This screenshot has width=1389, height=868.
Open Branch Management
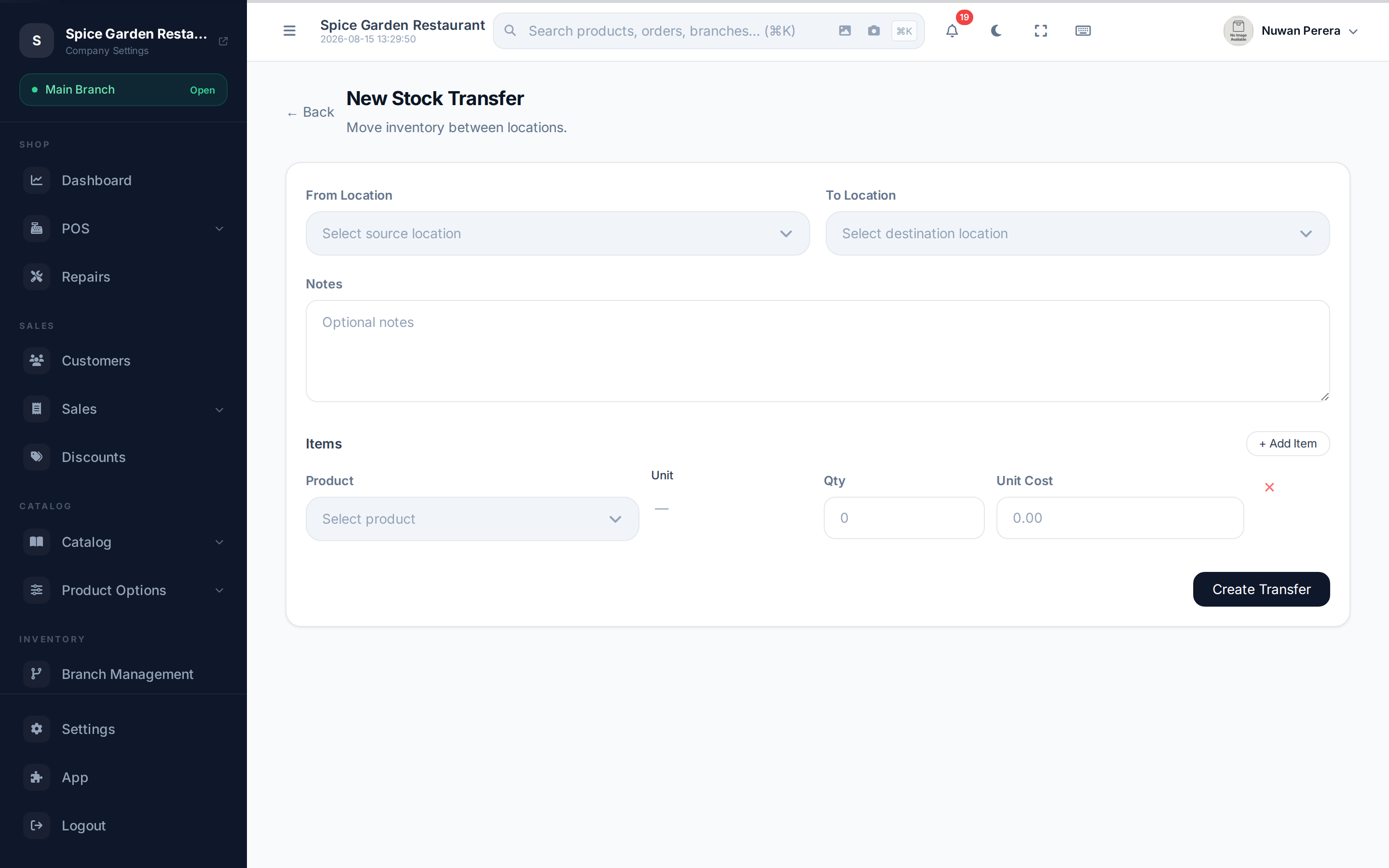[x=123, y=674]
